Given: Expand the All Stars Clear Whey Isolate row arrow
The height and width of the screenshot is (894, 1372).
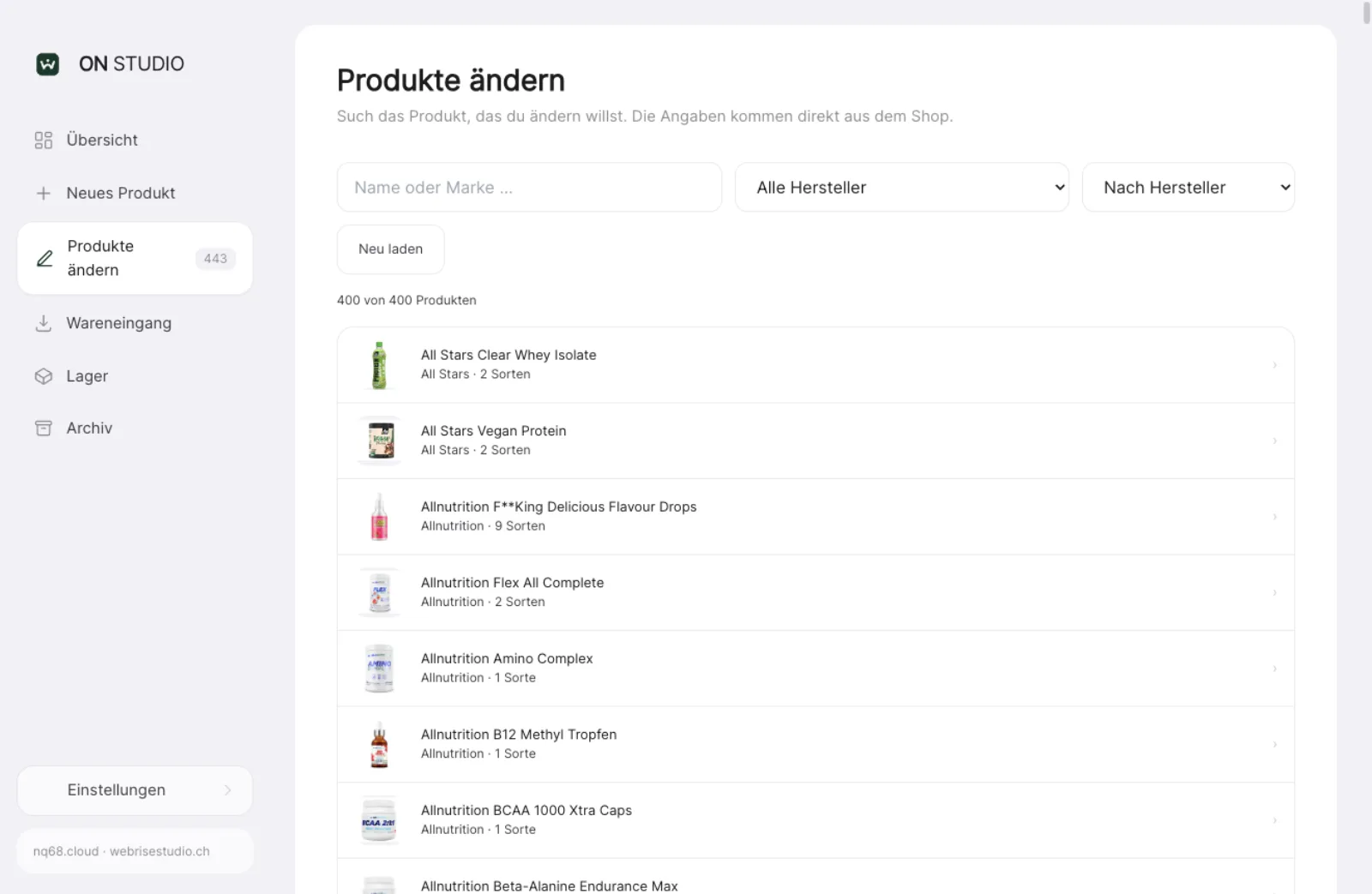Looking at the screenshot, I should [1274, 365].
